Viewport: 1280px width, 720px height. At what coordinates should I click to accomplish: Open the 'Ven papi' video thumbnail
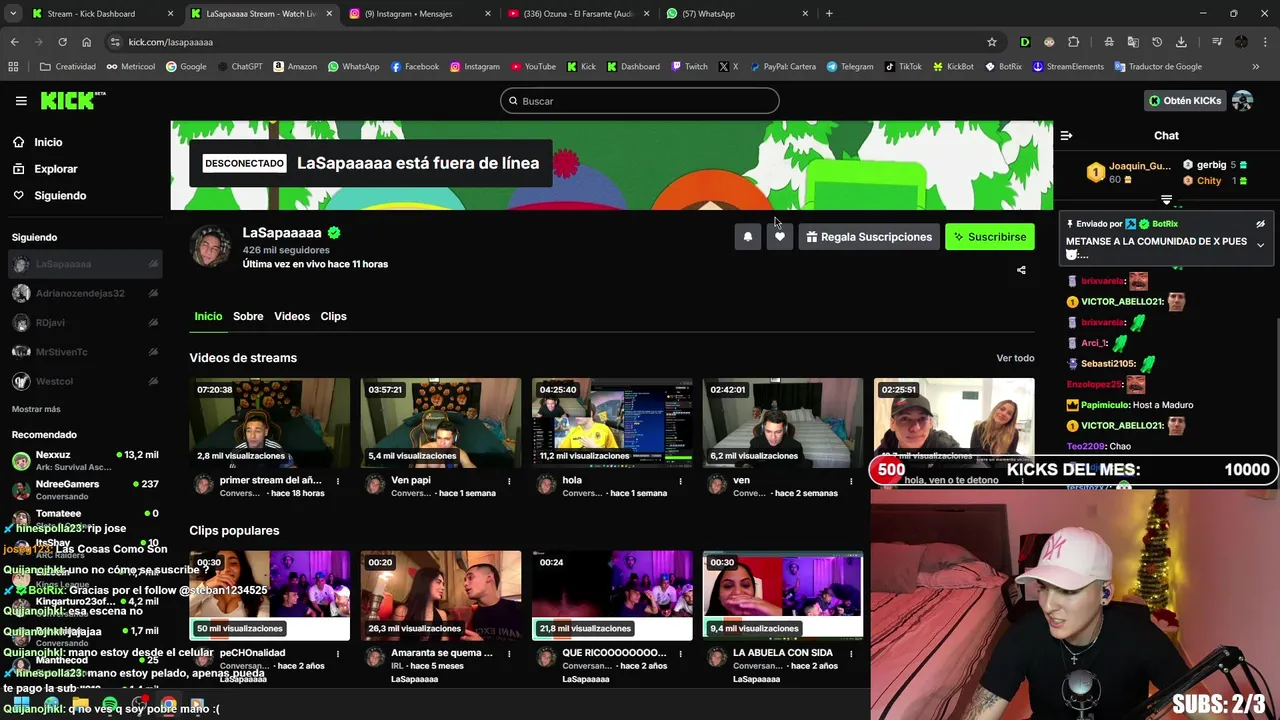pos(441,423)
